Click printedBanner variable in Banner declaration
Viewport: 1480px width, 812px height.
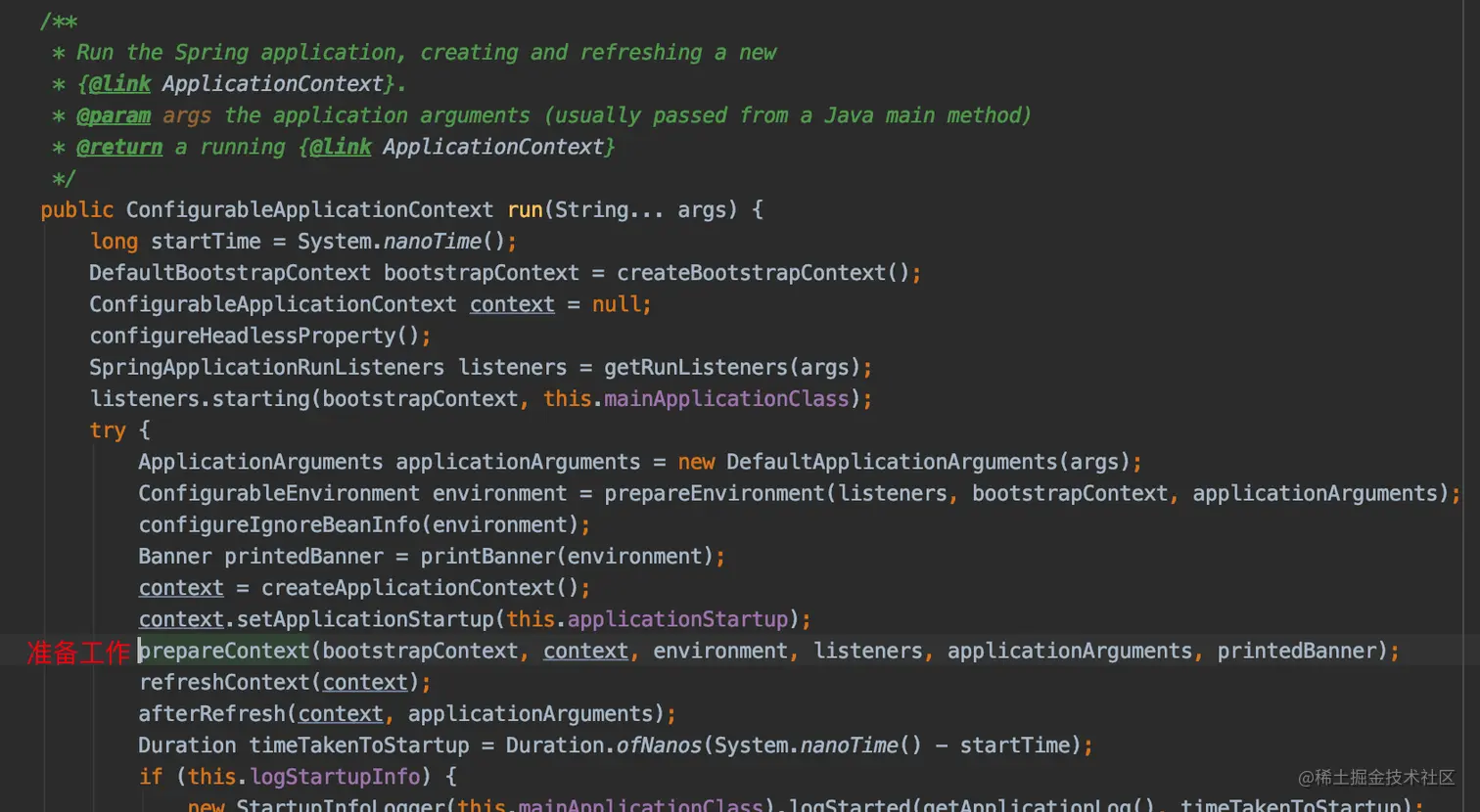(x=303, y=556)
